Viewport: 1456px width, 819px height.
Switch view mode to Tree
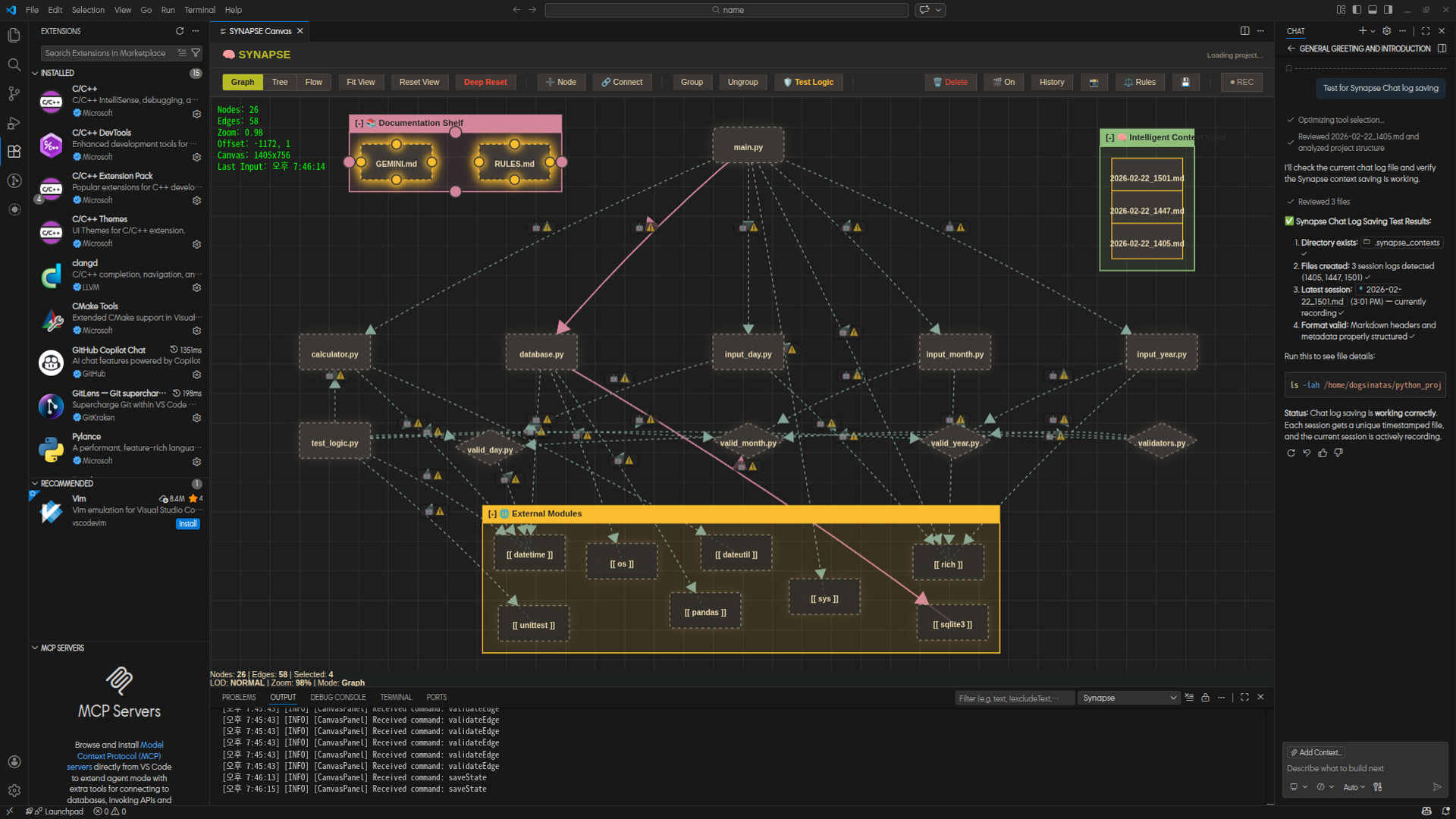(280, 82)
